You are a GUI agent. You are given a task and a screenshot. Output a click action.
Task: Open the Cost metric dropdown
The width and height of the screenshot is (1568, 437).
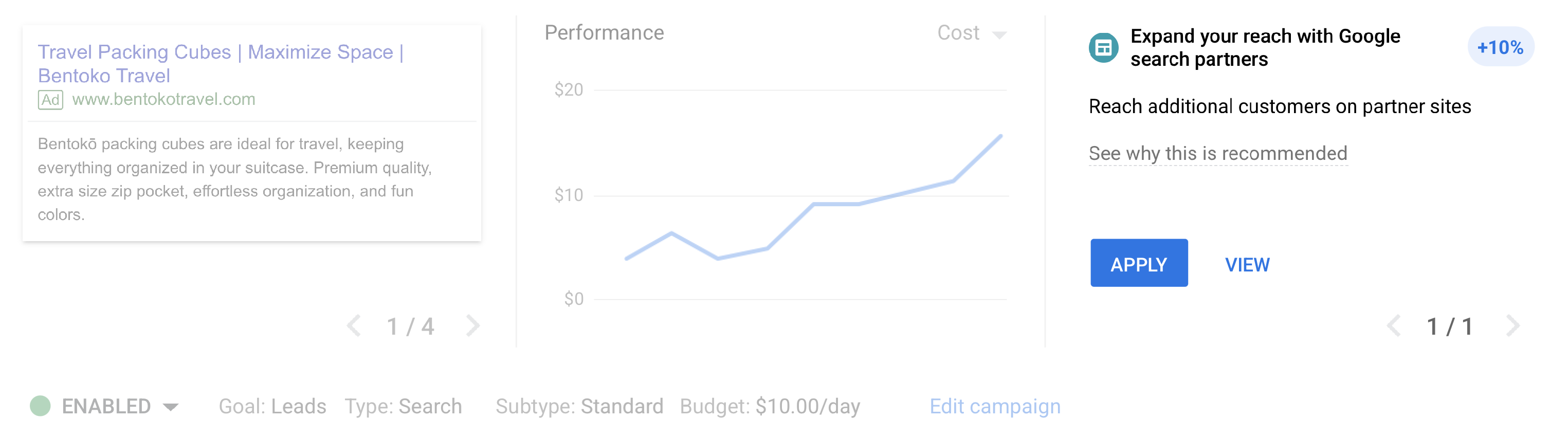pyautogui.click(x=959, y=33)
